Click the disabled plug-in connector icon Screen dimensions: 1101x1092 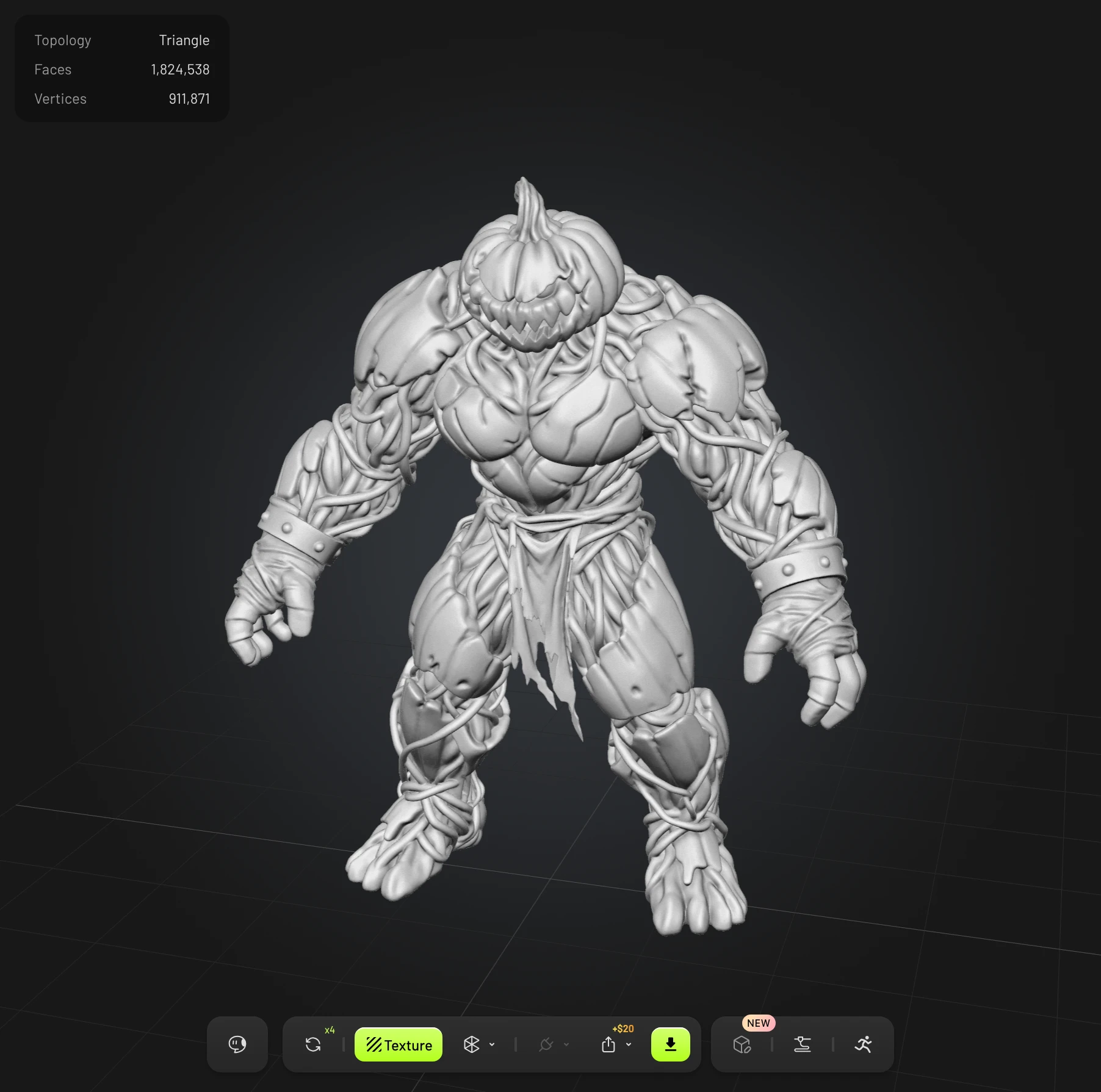click(x=546, y=1044)
